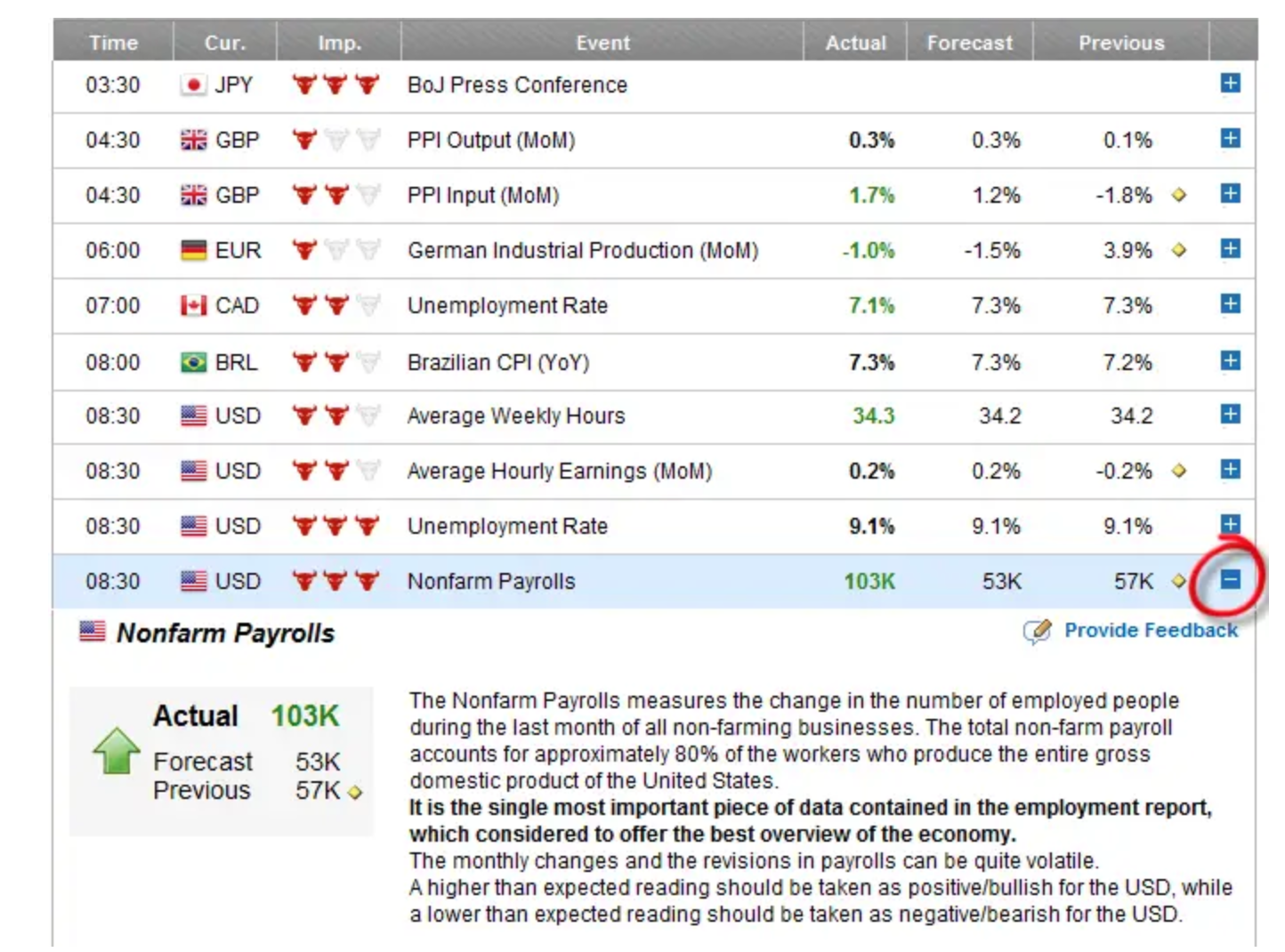Click the Forecast column header

point(969,43)
